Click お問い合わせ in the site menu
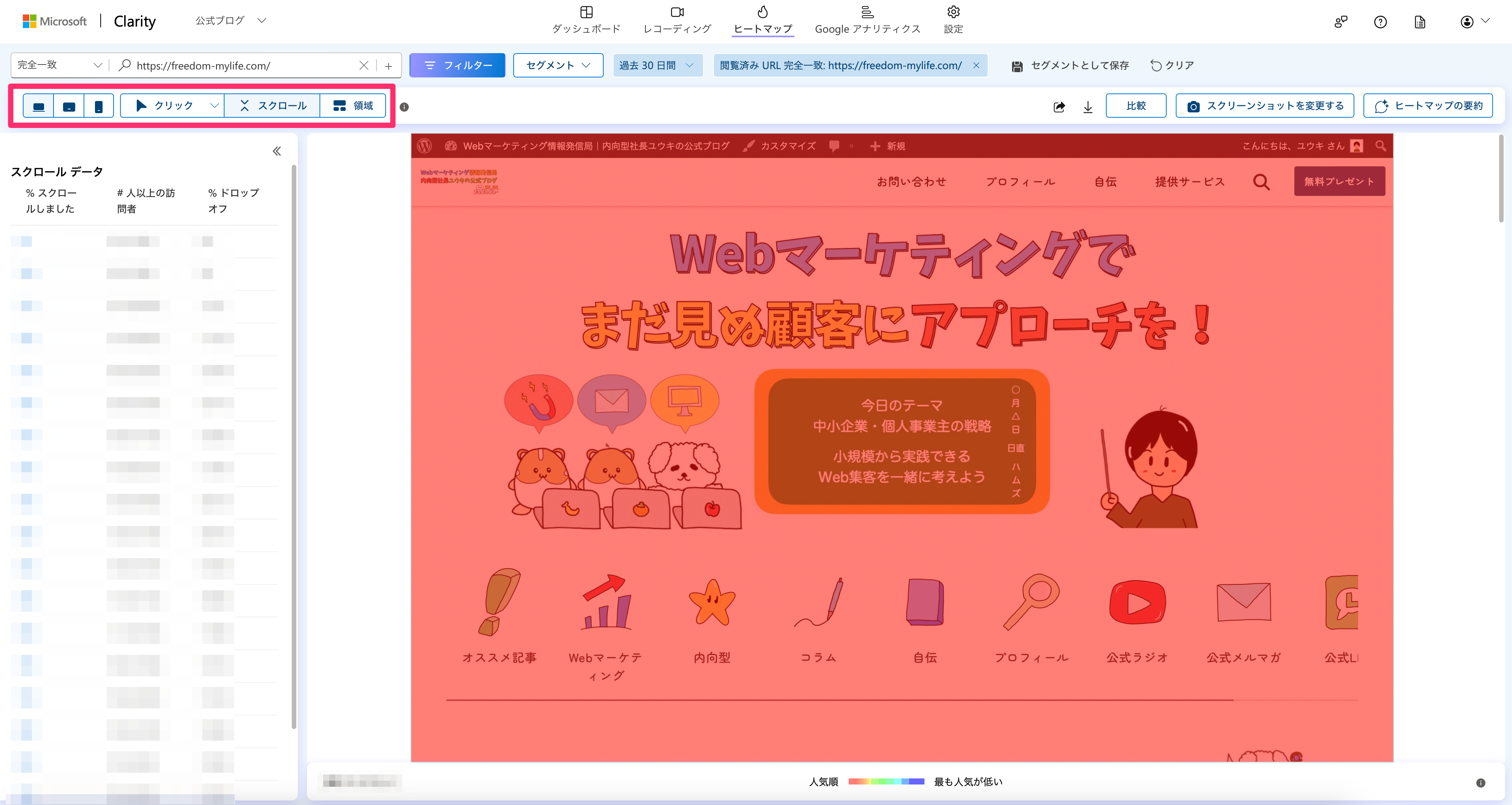1512x805 pixels. point(911,181)
